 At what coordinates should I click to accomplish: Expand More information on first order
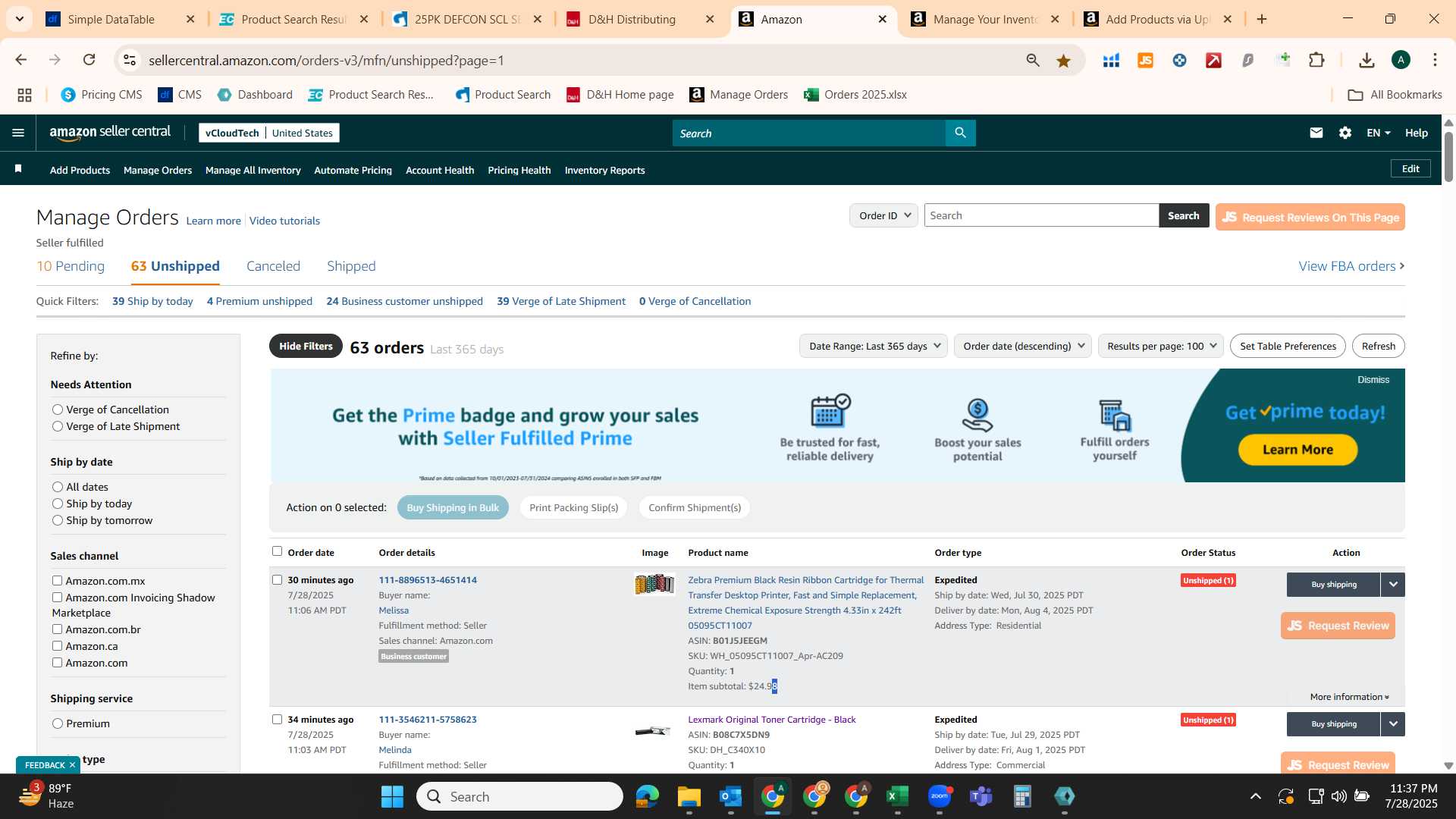(x=1349, y=697)
